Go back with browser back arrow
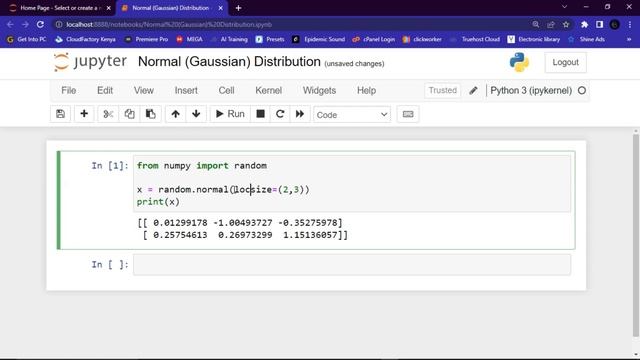The height and width of the screenshot is (360, 640). (x=10, y=24)
